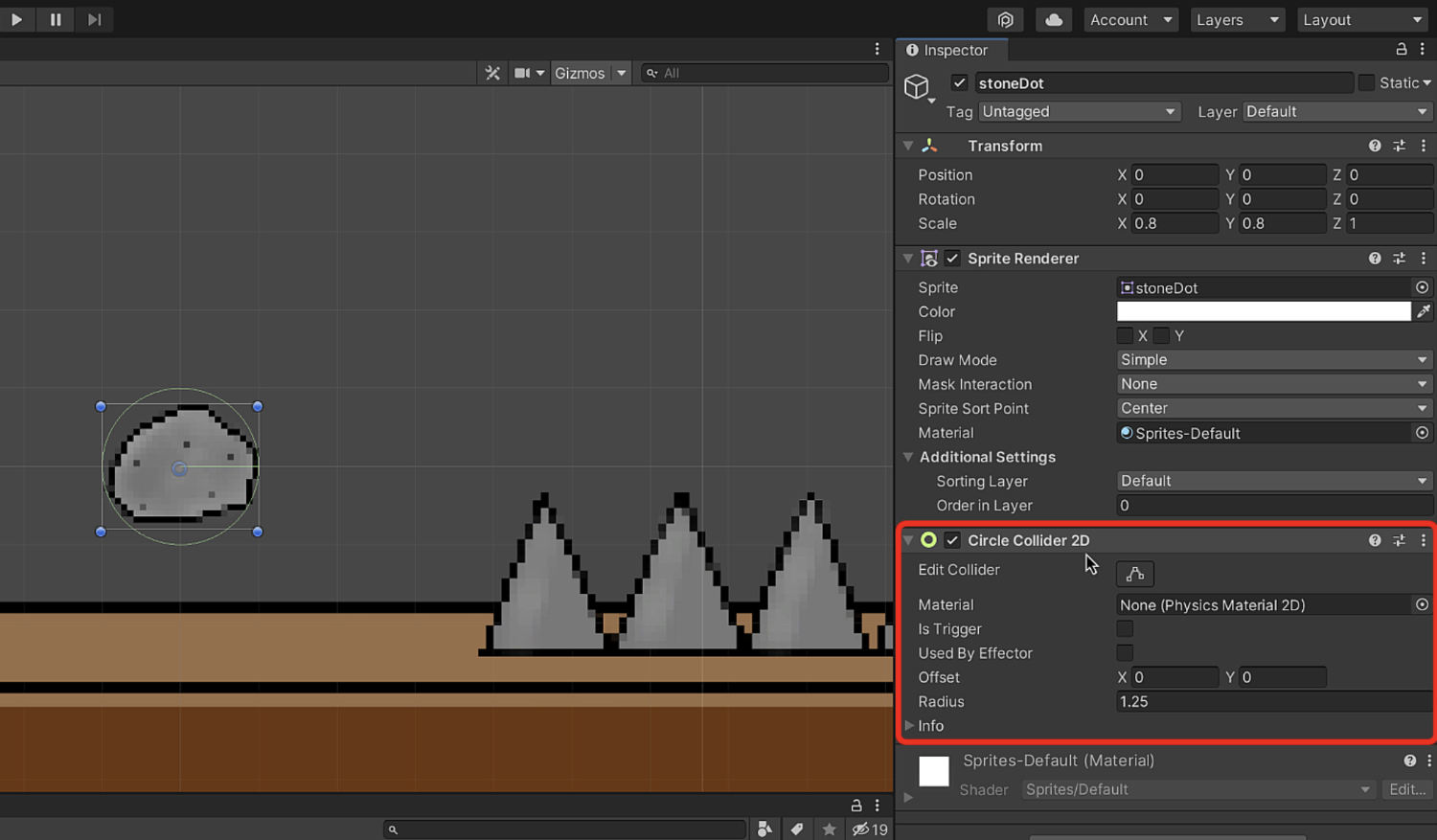1437x840 pixels.
Task: Open the Layers dropdown
Action: click(1237, 19)
